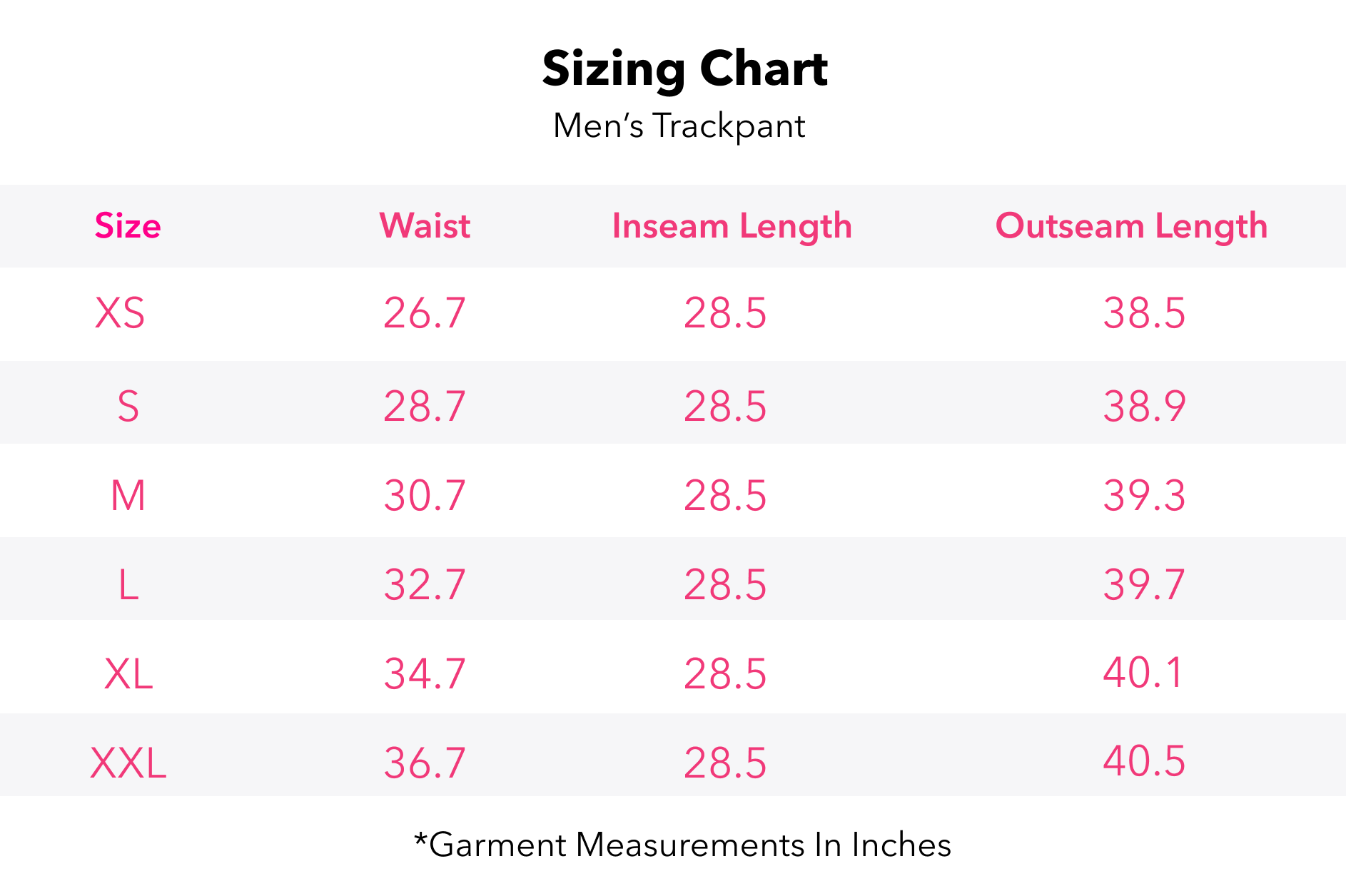1346x896 pixels.
Task: Click the XXL size label
Action: (128, 763)
